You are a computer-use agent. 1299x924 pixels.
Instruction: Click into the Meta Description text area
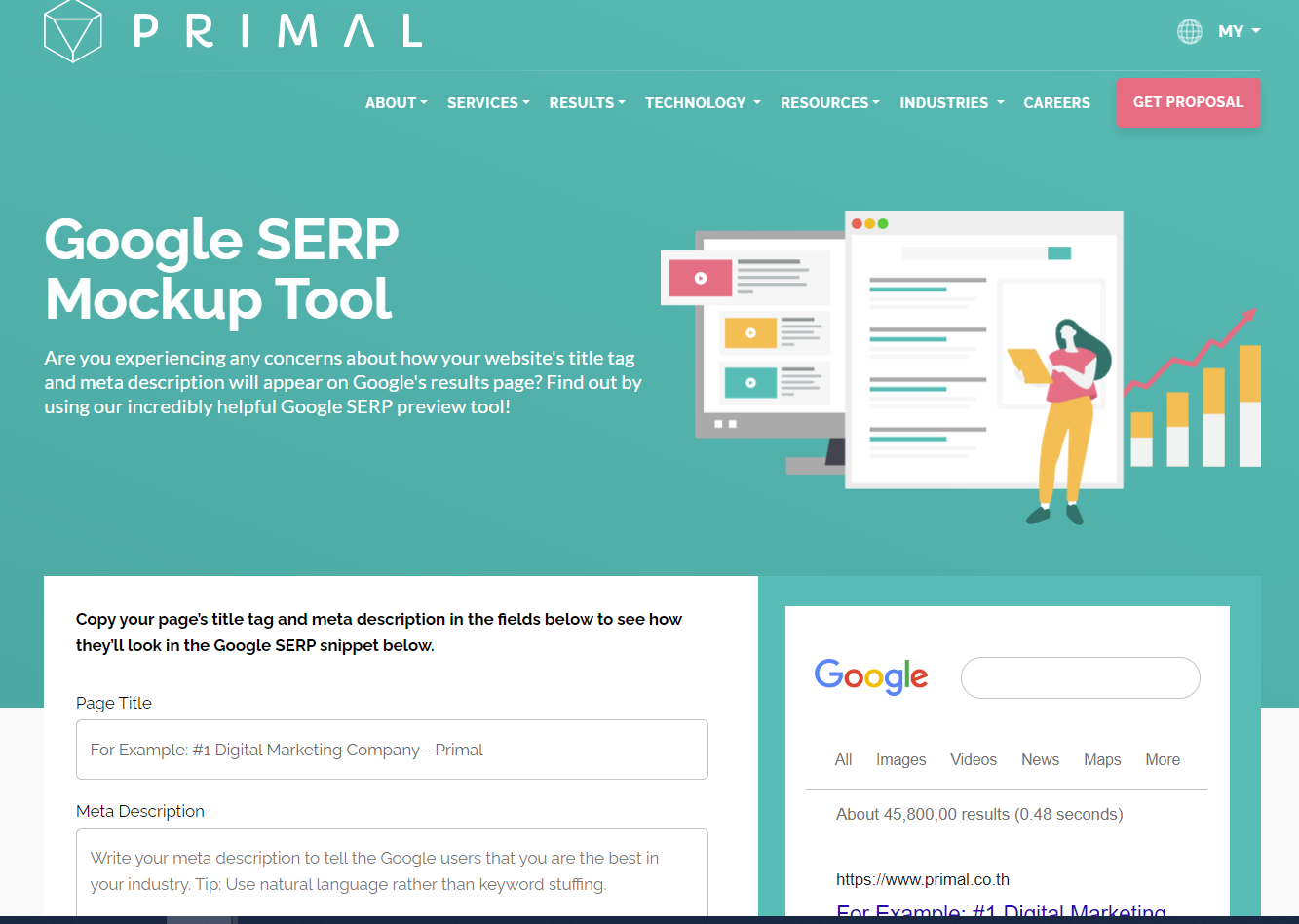pyautogui.click(x=392, y=872)
